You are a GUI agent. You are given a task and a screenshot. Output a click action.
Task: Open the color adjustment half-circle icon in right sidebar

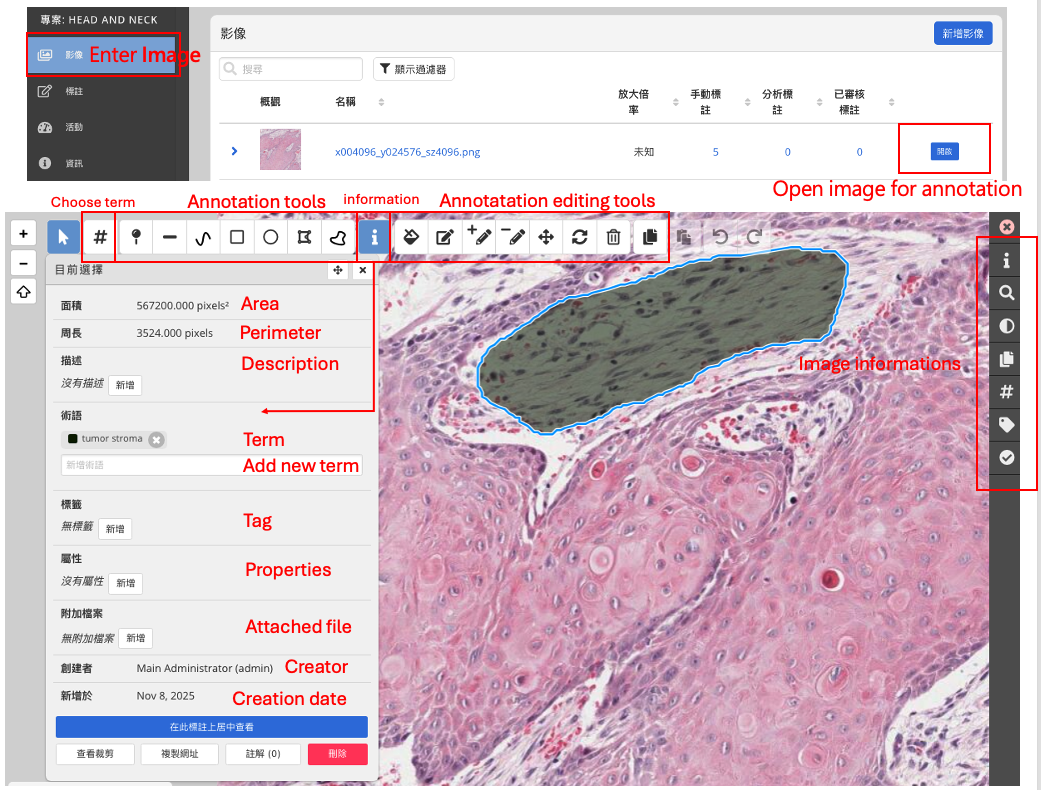click(x=1007, y=326)
